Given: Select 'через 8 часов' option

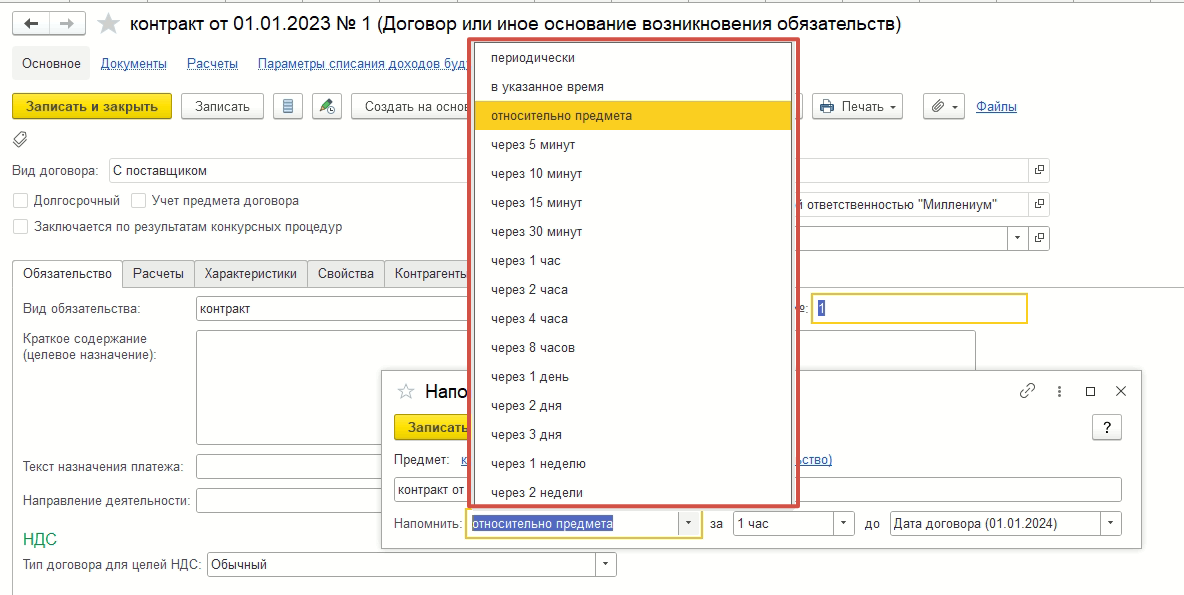Looking at the screenshot, I should (633, 348).
